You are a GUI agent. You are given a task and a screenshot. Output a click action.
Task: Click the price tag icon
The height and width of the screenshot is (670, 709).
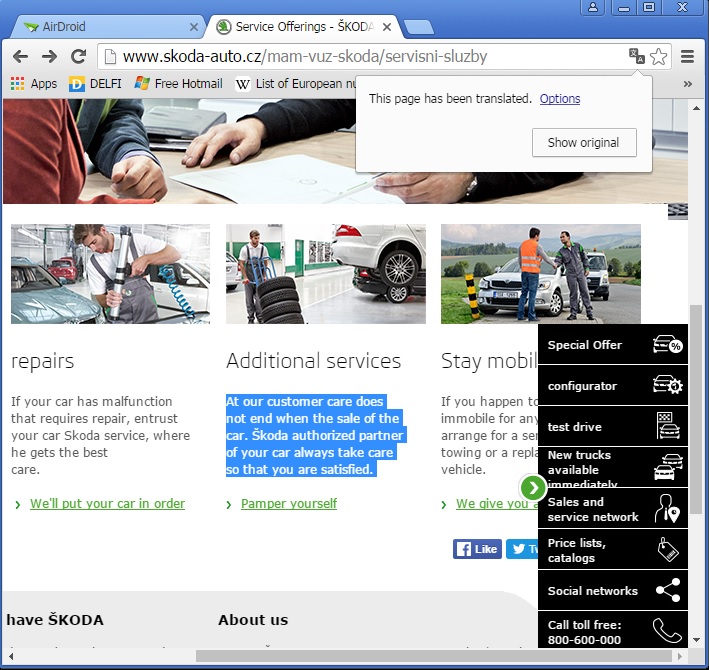click(x=668, y=549)
